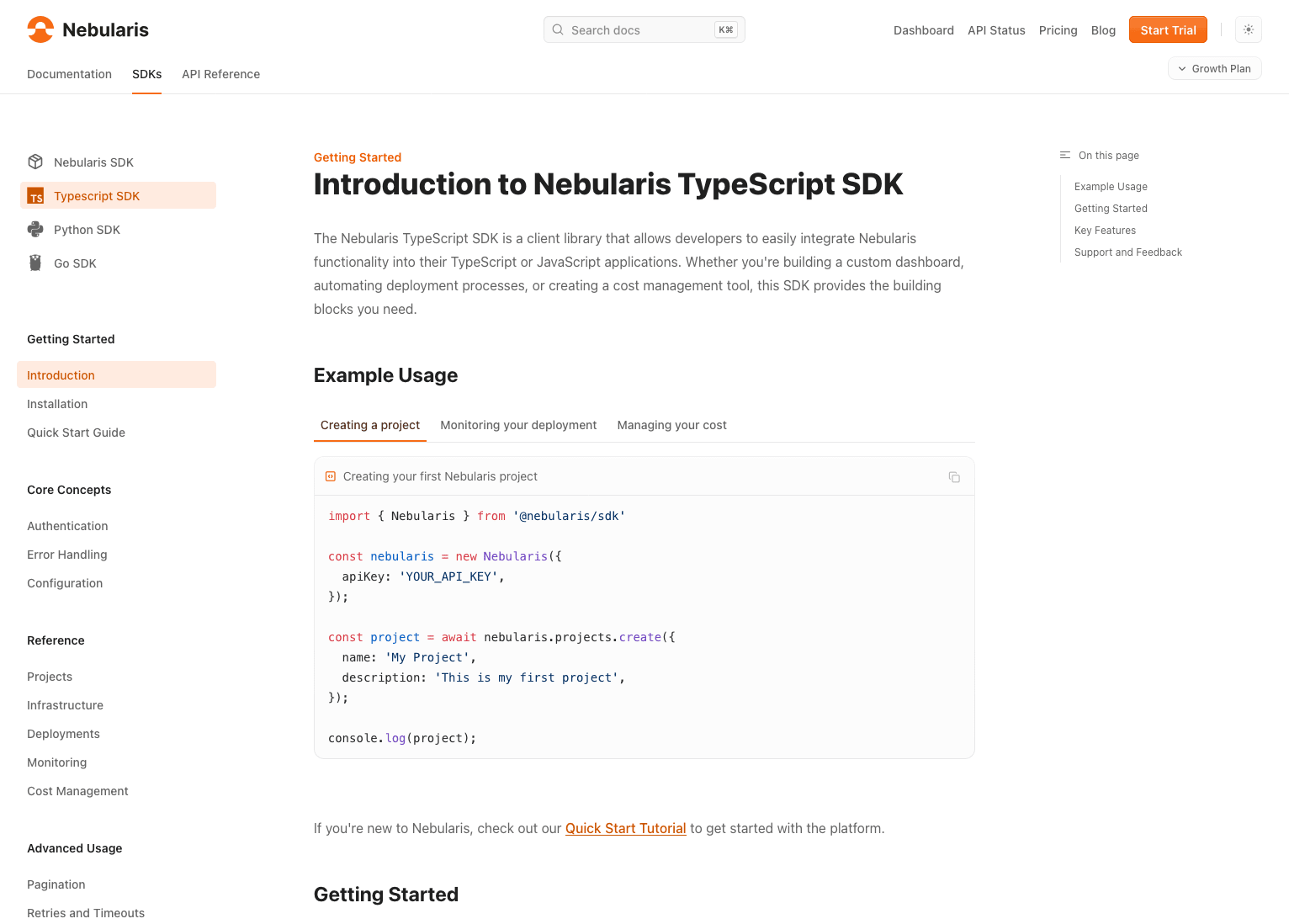Image resolution: width=1289 pixels, height=924 pixels.
Task: Jump to Key Features in page outline
Action: tap(1105, 231)
